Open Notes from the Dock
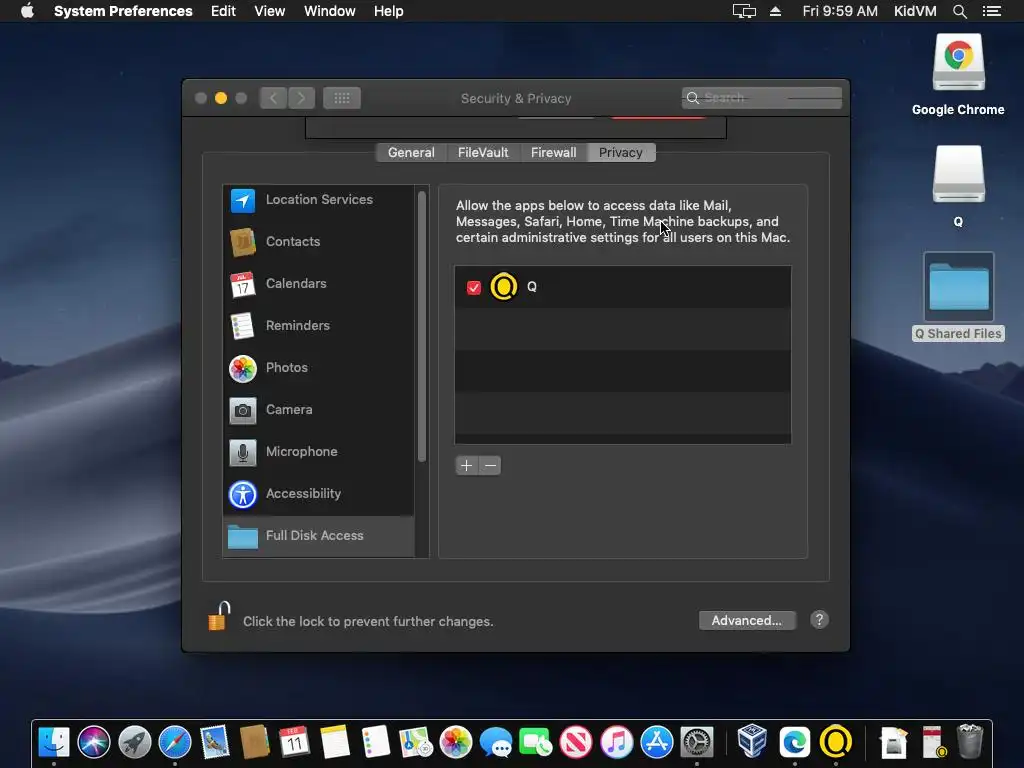The width and height of the screenshot is (1024, 768). click(335, 742)
